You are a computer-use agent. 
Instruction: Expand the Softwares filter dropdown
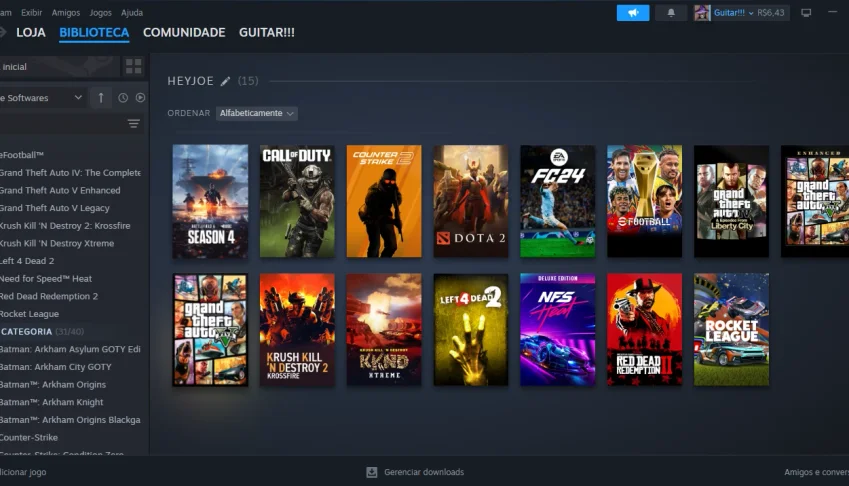click(42, 97)
